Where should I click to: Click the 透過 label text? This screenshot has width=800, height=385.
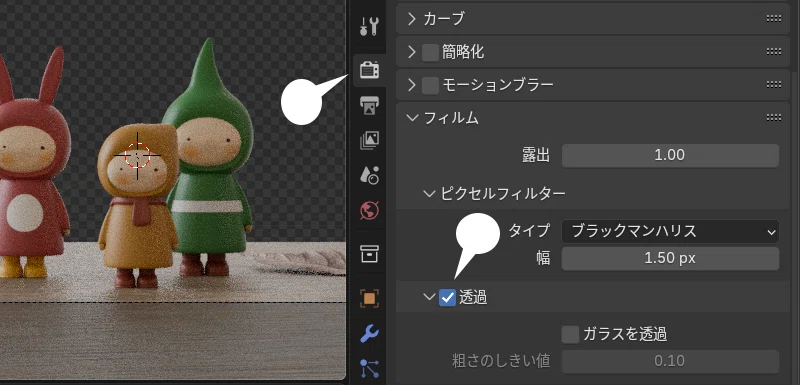[472, 297]
